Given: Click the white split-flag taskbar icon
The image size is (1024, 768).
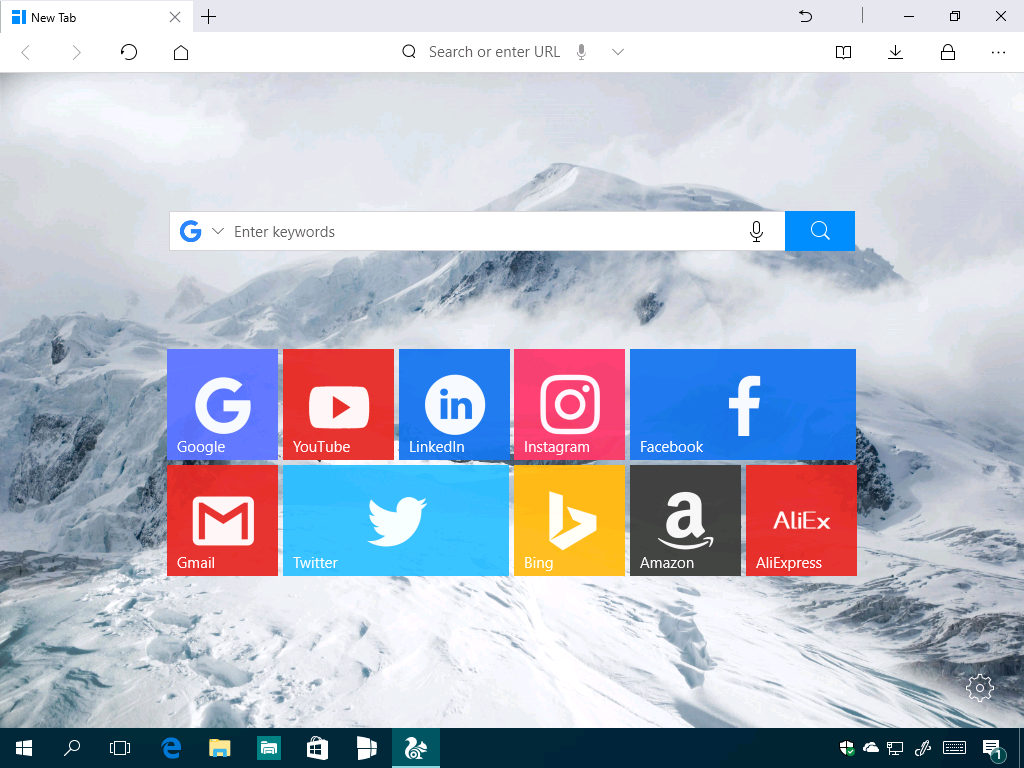Looking at the screenshot, I should coord(366,748).
